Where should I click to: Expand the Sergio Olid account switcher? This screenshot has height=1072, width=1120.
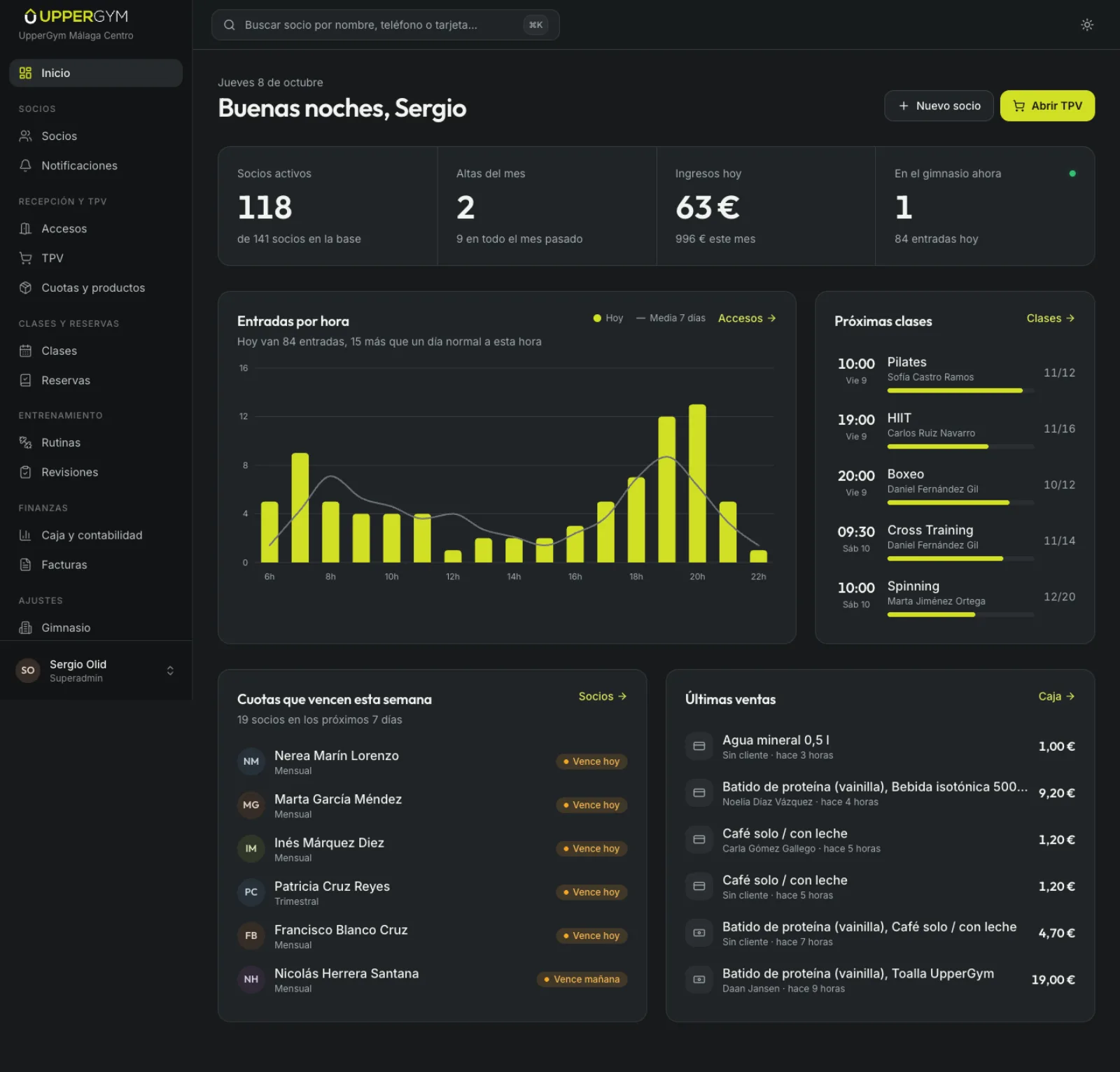pyautogui.click(x=170, y=670)
